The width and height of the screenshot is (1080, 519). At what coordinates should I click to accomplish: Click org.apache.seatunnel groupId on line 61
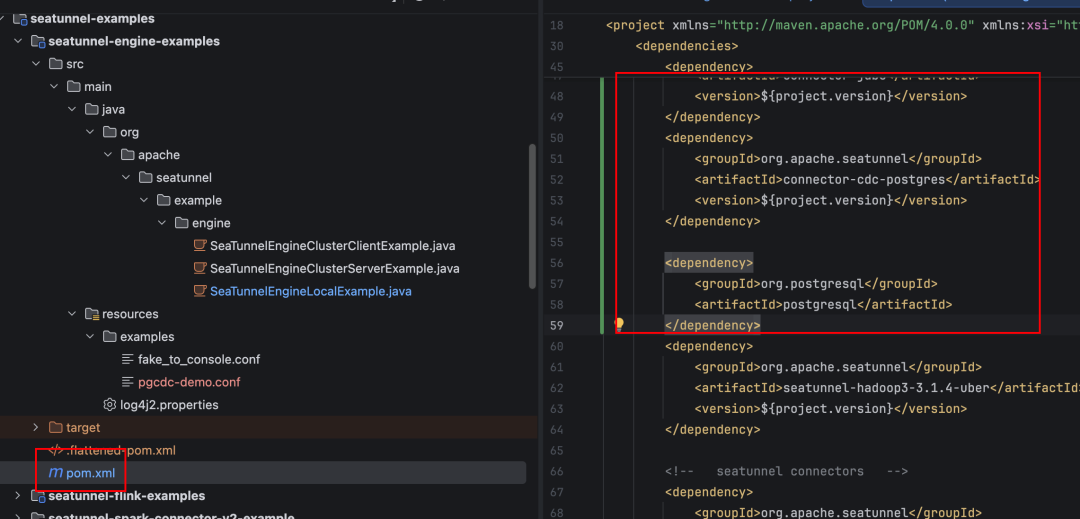click(x=834, y=367)
